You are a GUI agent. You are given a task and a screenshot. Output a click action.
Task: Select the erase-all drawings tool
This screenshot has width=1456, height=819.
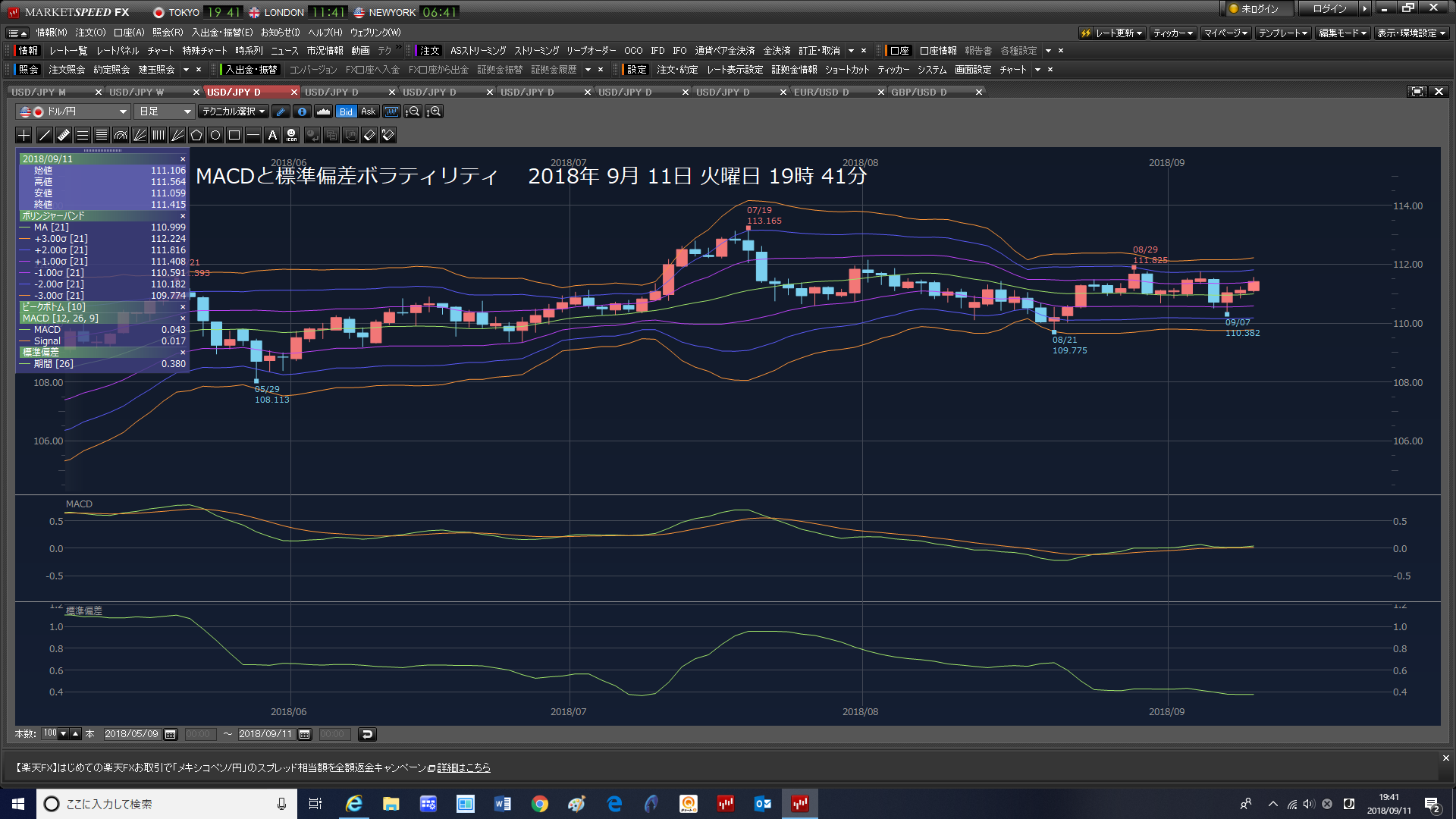(x=388, y=135)
